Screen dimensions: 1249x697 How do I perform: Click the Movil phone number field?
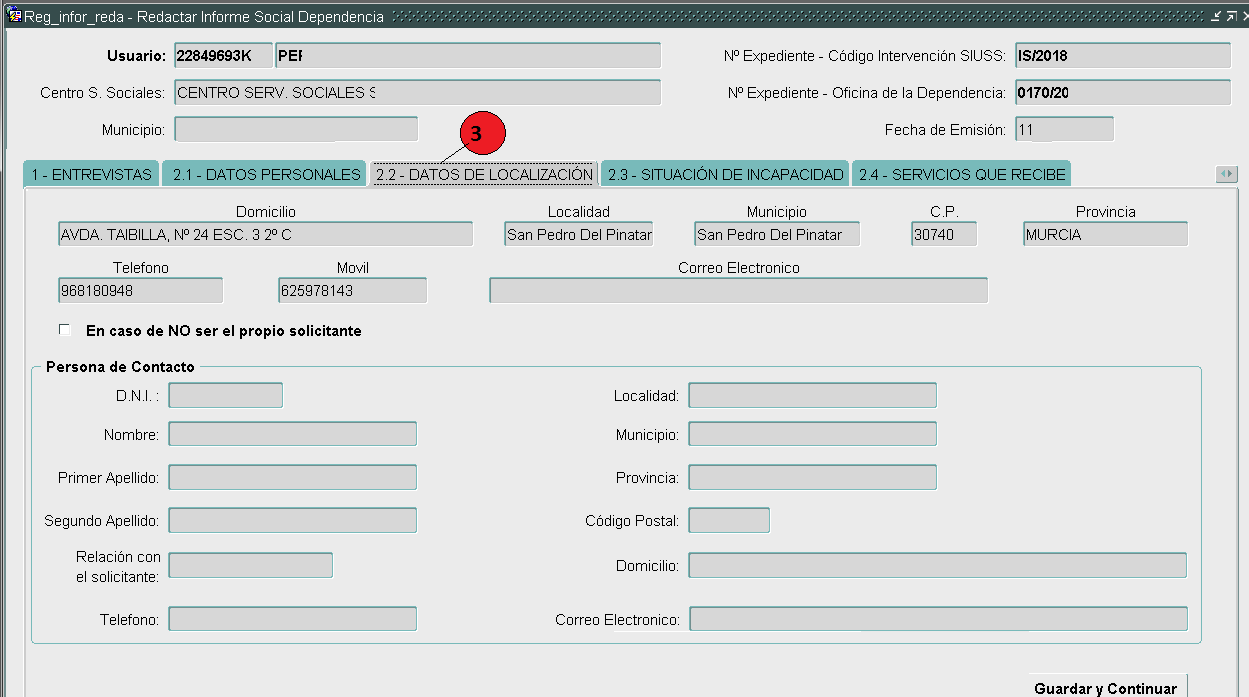coord(352,290)
